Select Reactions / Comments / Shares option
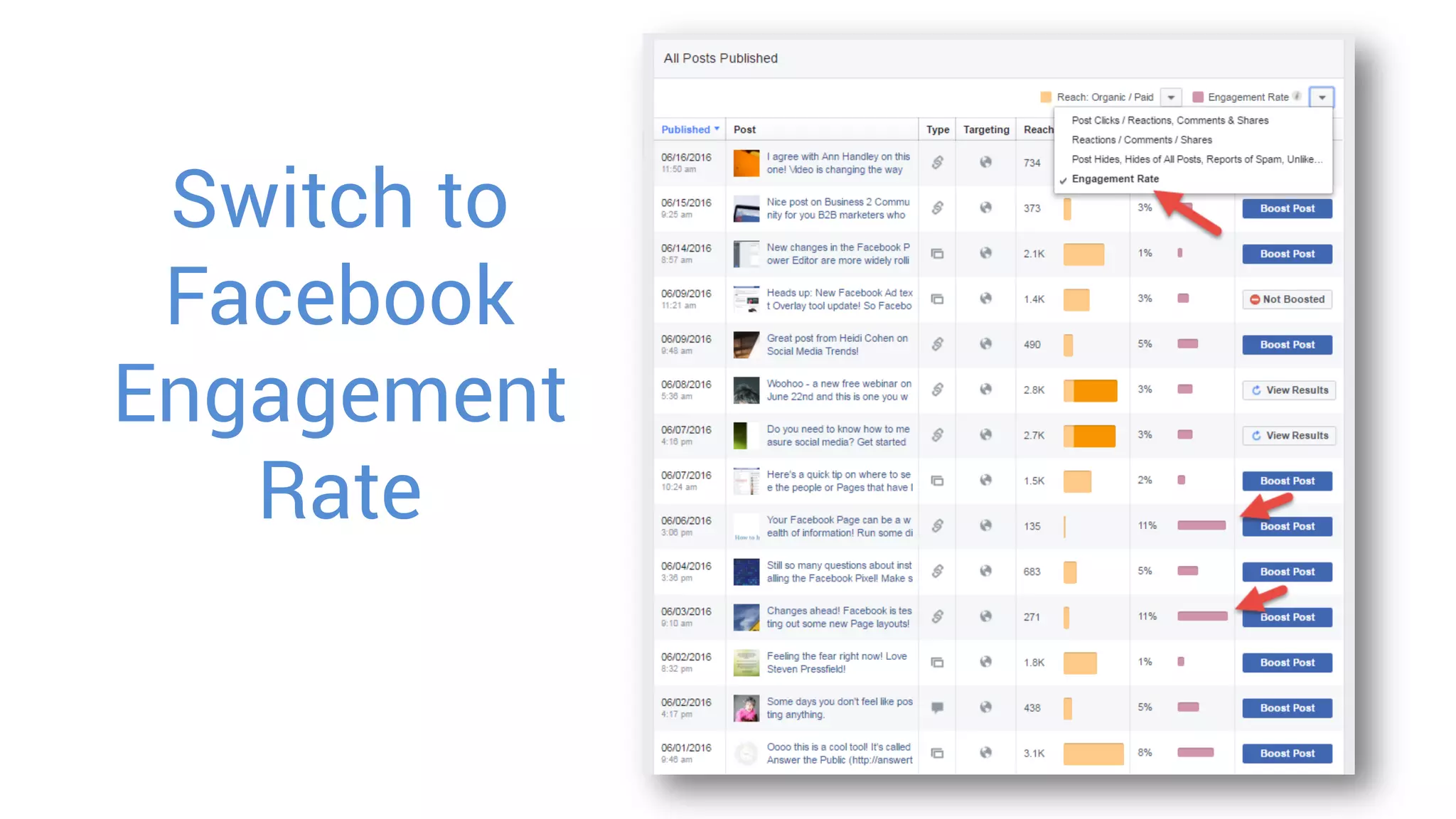The height and width of the screenshot is (819, 1456). pyautogui.click(x=1142, y=140)
